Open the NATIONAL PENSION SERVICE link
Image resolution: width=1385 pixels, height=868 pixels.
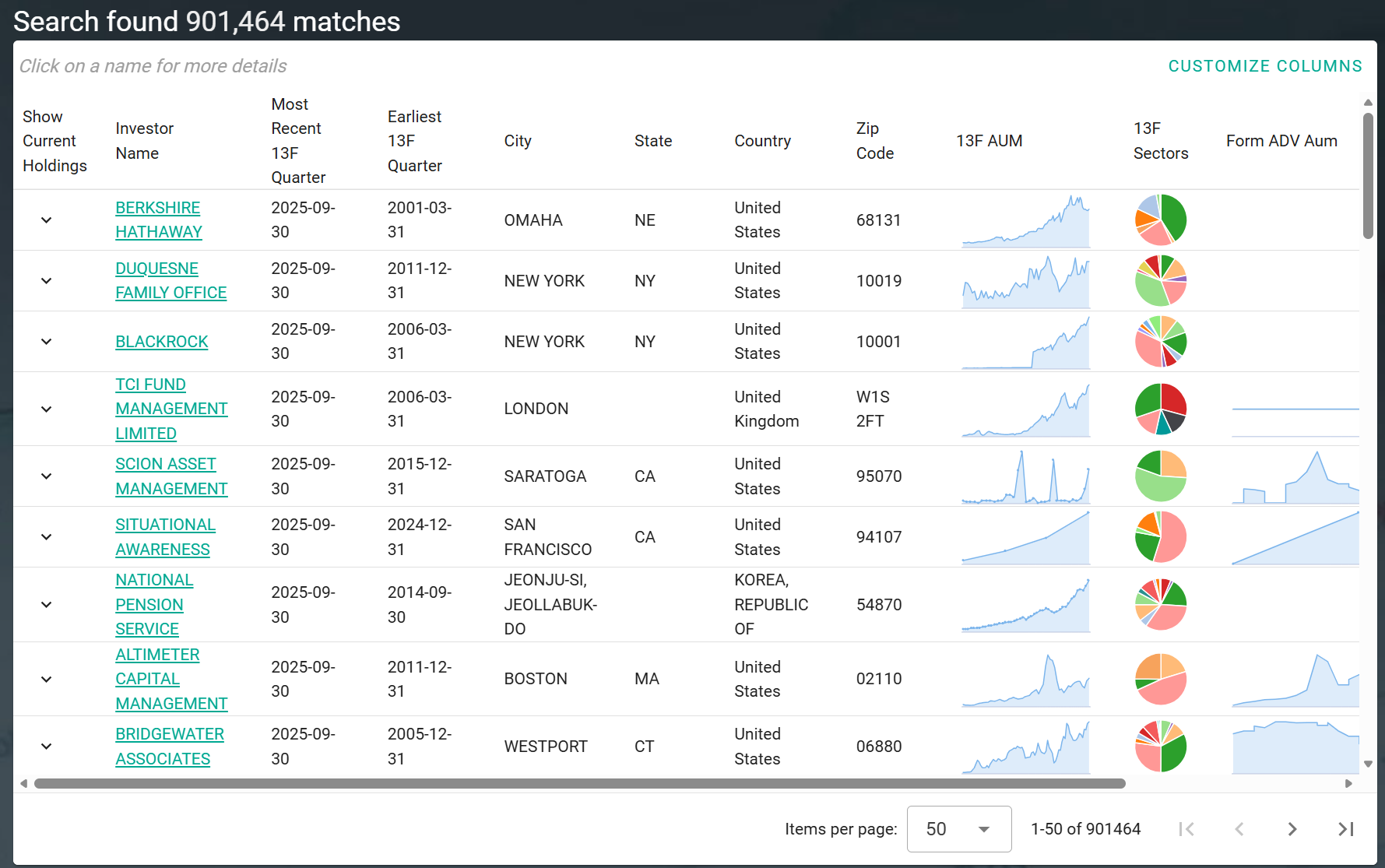point(154,605)
